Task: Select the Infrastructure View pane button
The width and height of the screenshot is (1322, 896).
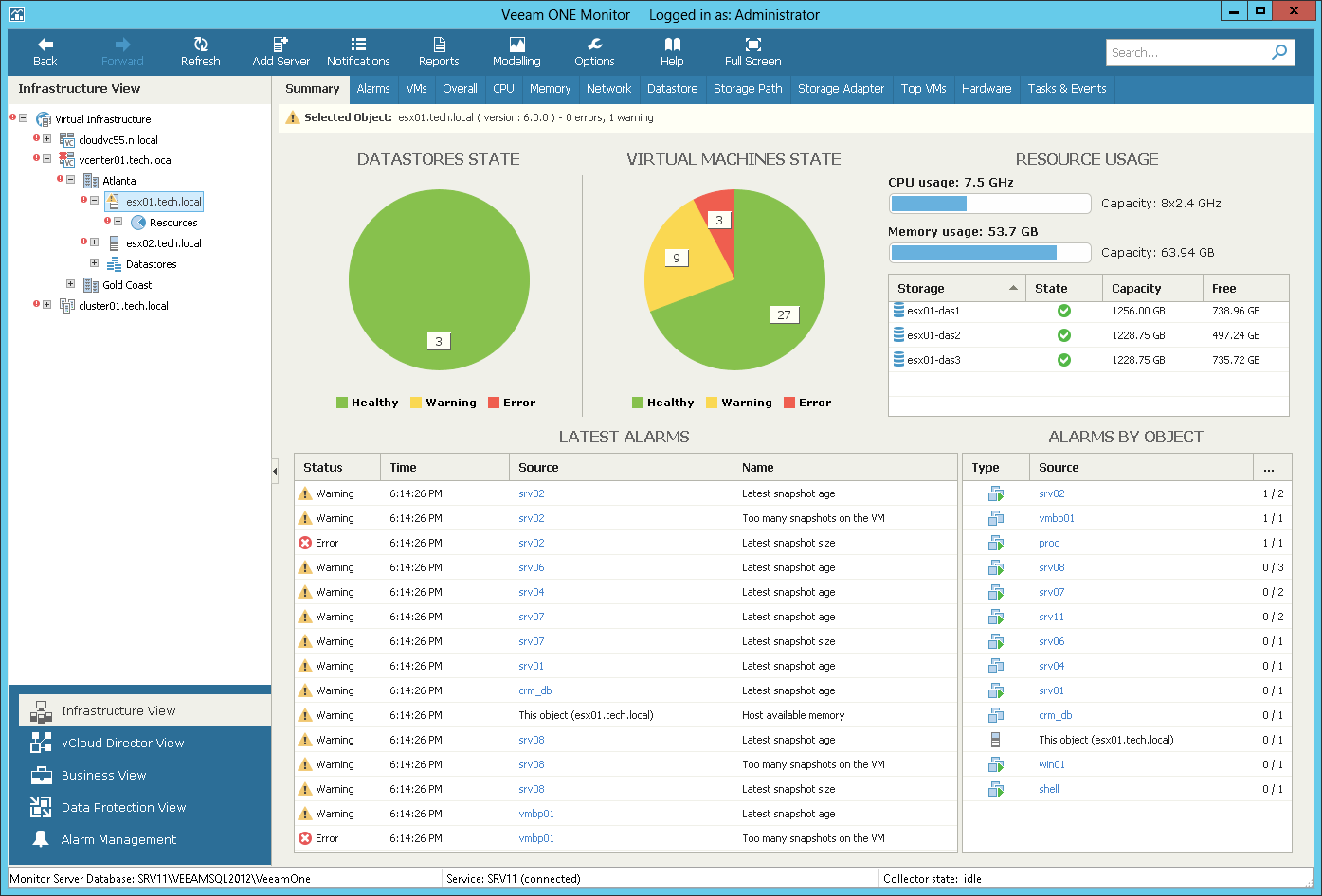Action: pyautogui.click(x=145, y=710)
